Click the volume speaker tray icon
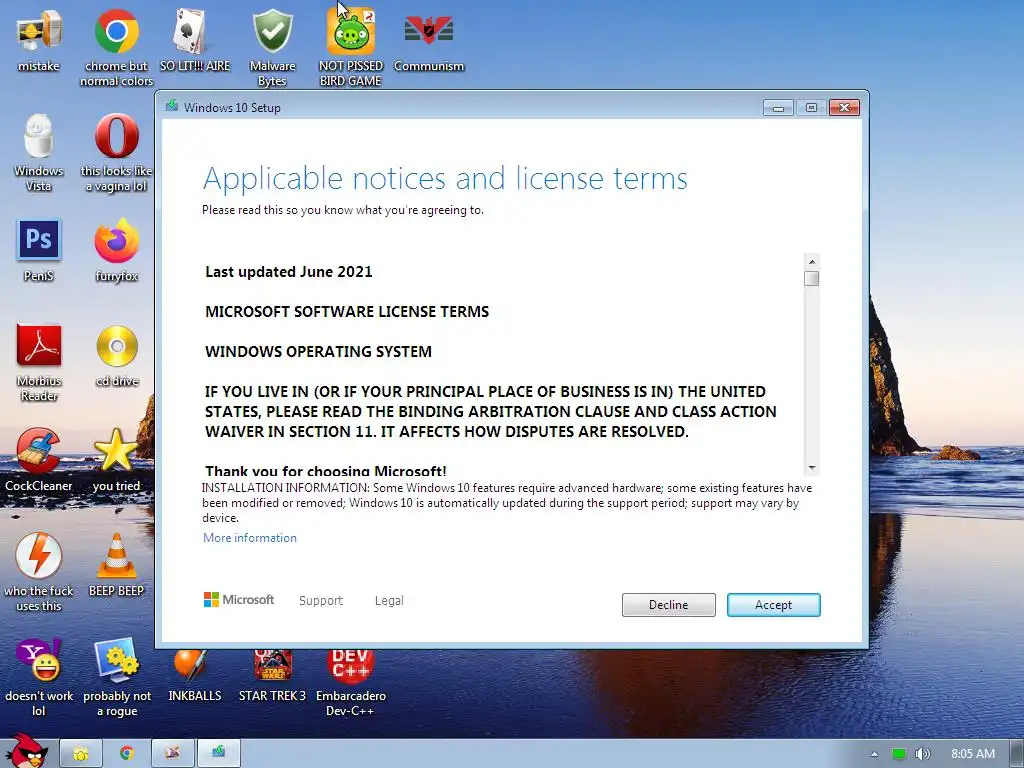The height and width of the screenshot is (768, 1024). pos(922,754)
